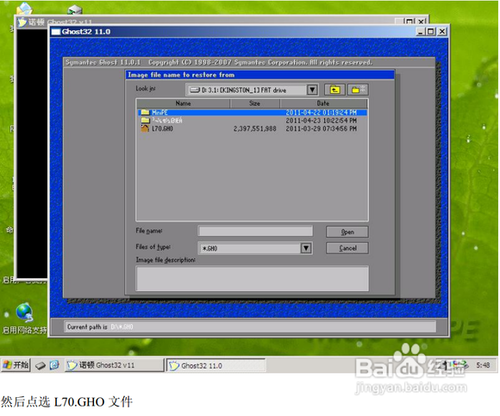Click the MiniPE folder icon
Screen dimensions: 500x416
(x=145, y=112)
